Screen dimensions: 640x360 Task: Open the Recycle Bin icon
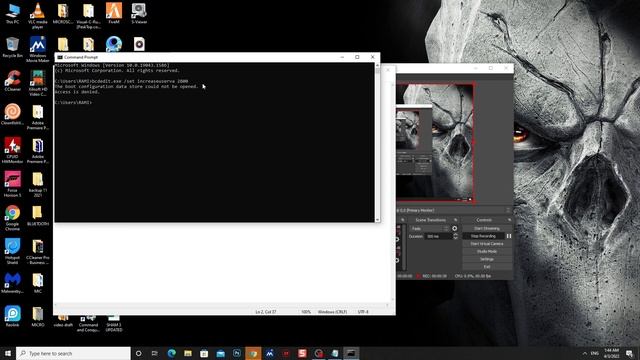point(12,47)
